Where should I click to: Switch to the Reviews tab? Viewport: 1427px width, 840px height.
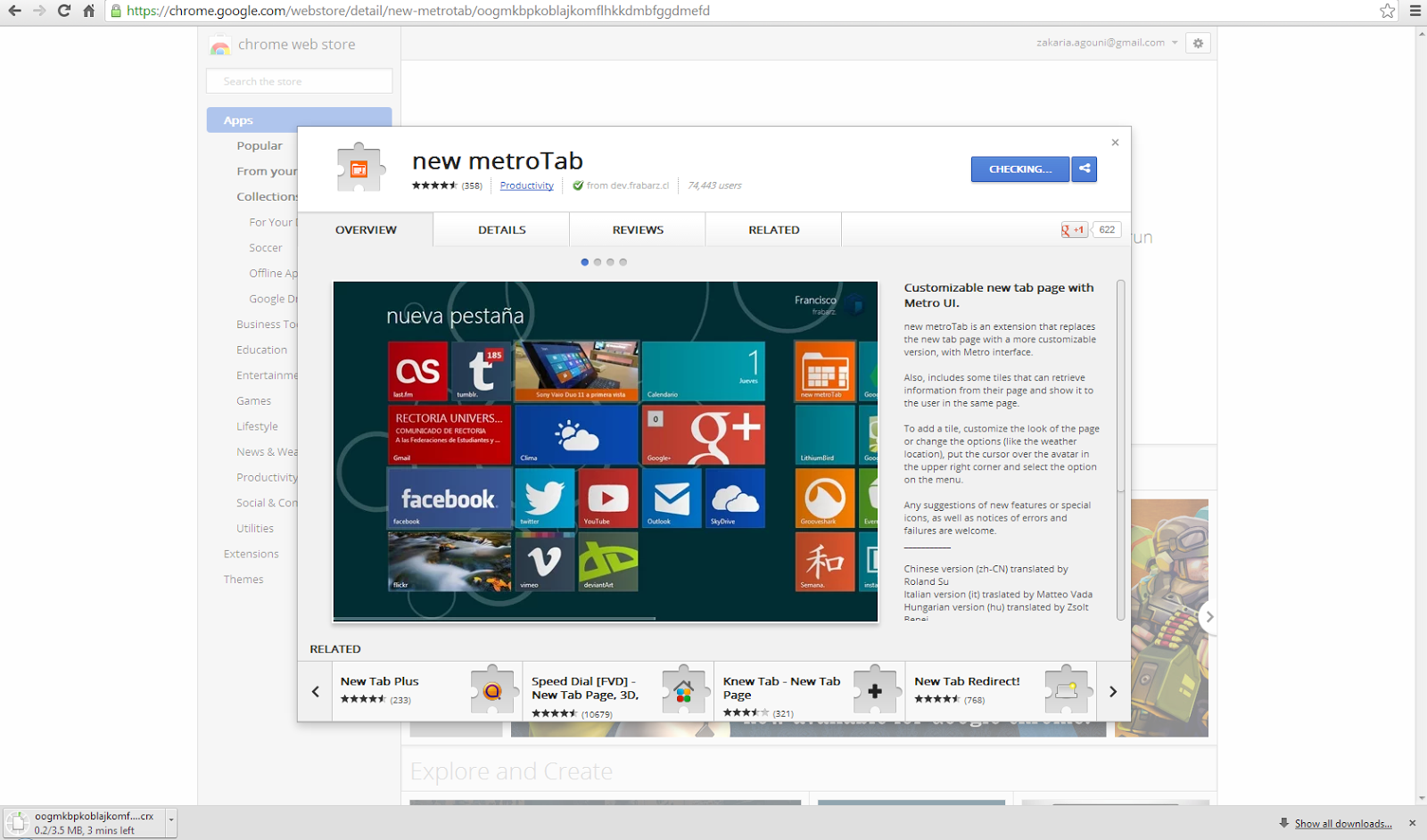(x=638, y=230)
